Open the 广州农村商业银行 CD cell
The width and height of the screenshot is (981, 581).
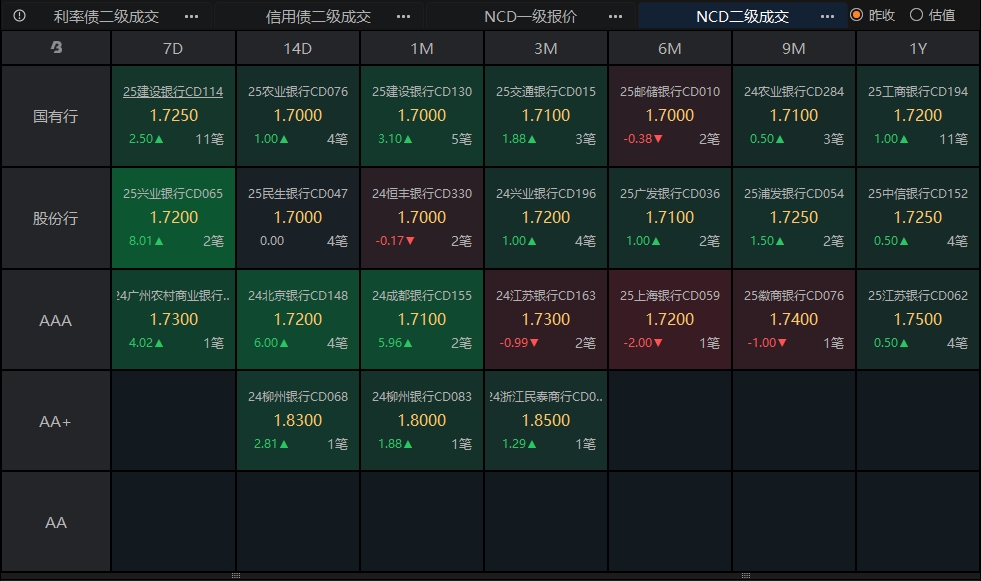(173, 319)
